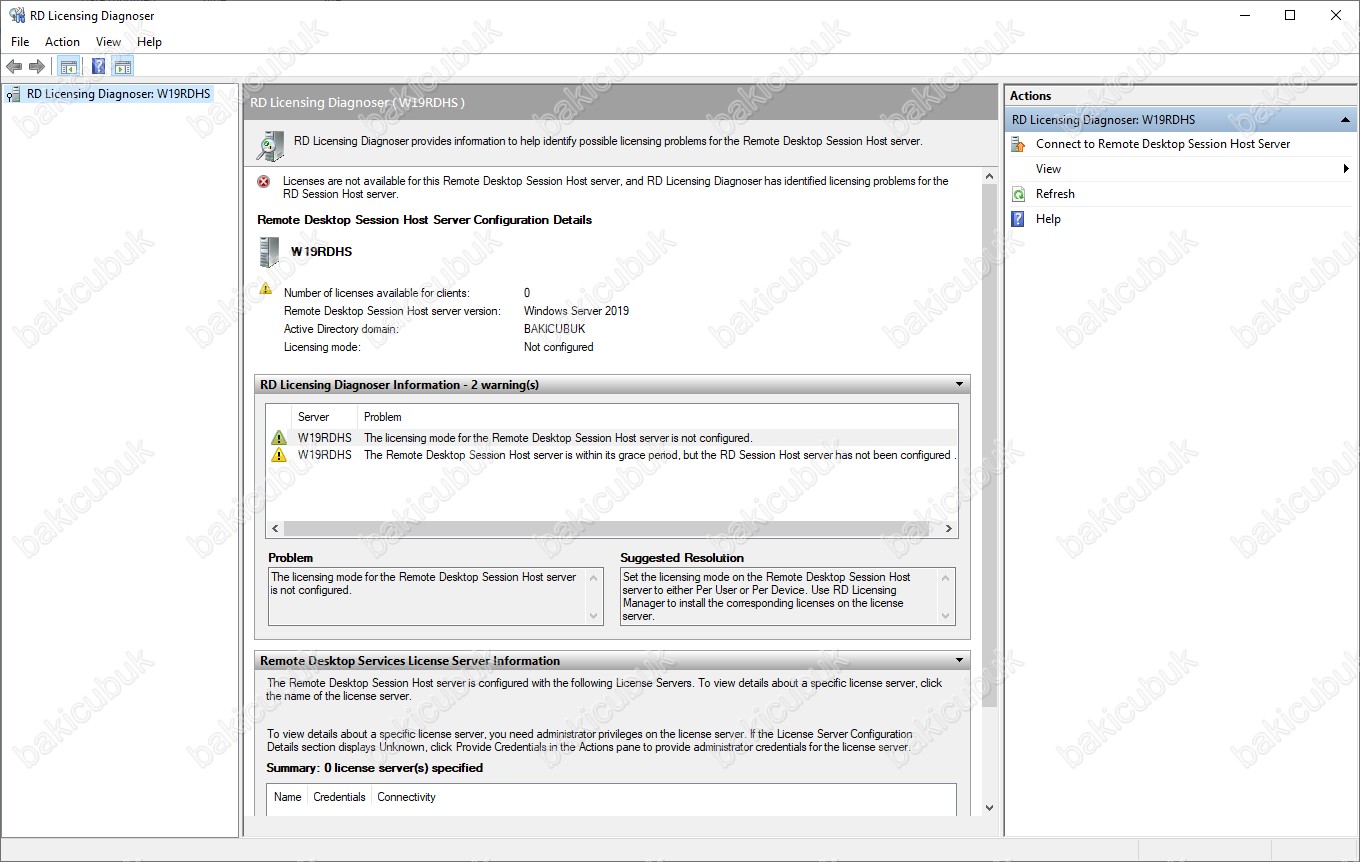Maximize the RD Licensing Diagnoser window

(1290, 15)
